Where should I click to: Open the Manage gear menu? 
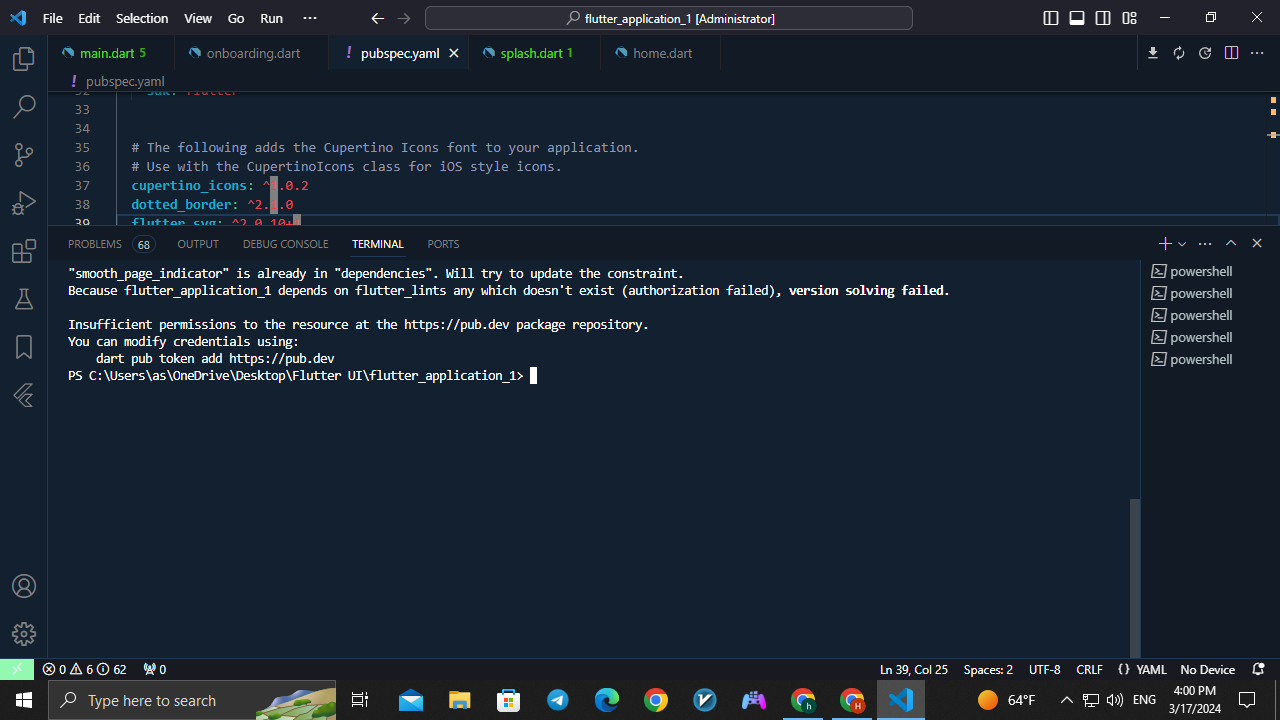[24, 634]
